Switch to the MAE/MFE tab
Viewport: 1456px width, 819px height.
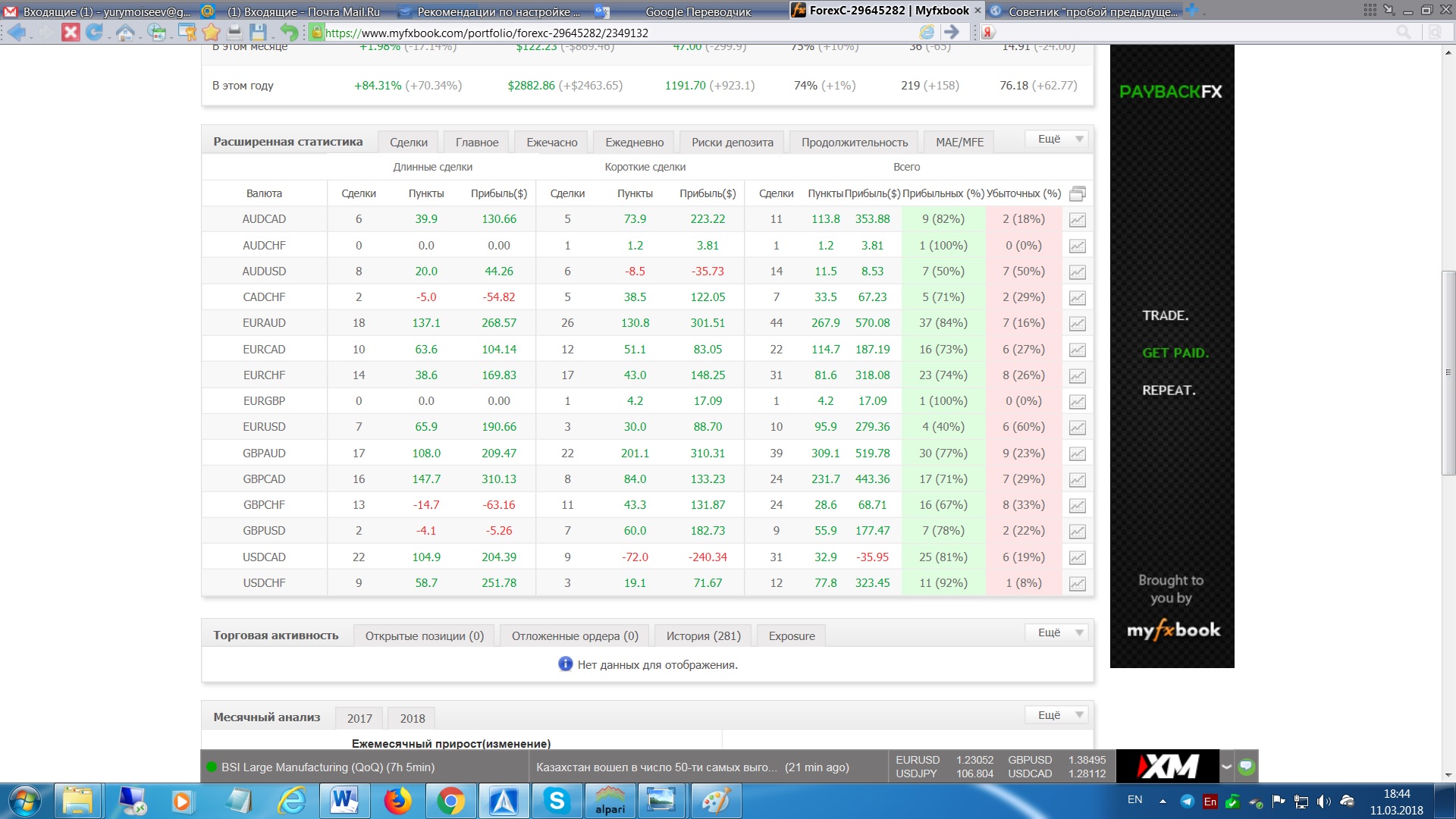point(959,142)
